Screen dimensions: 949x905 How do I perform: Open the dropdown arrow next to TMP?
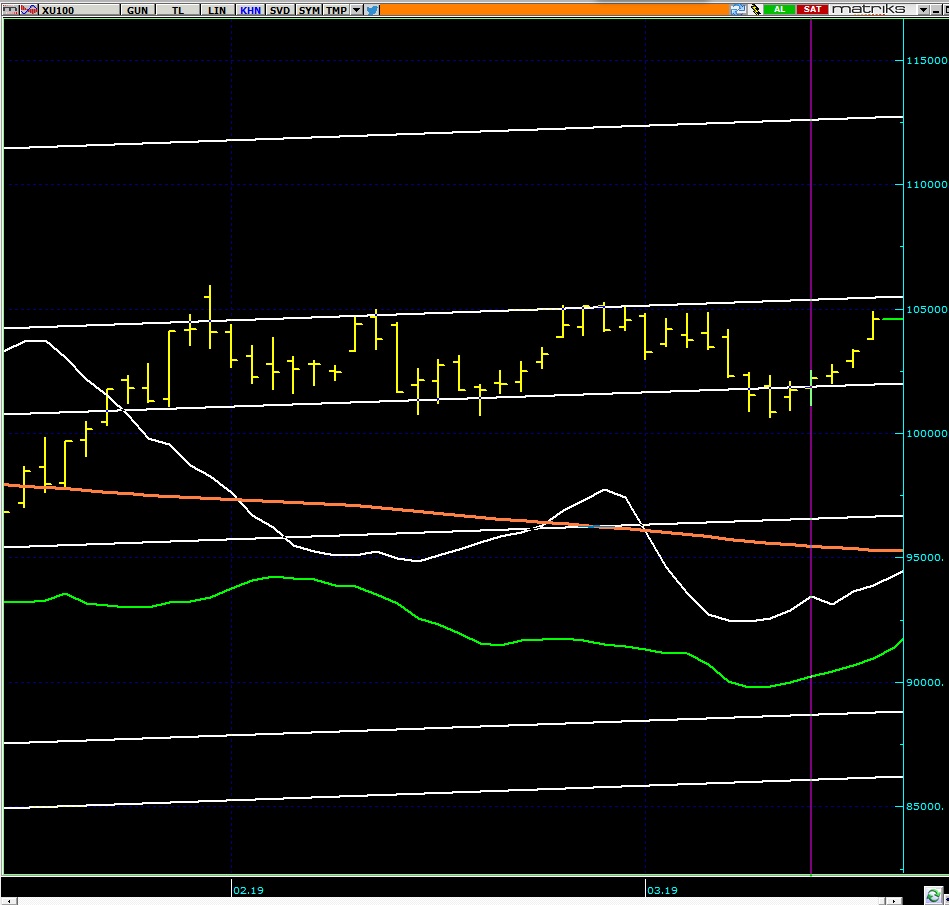(356, 10)
